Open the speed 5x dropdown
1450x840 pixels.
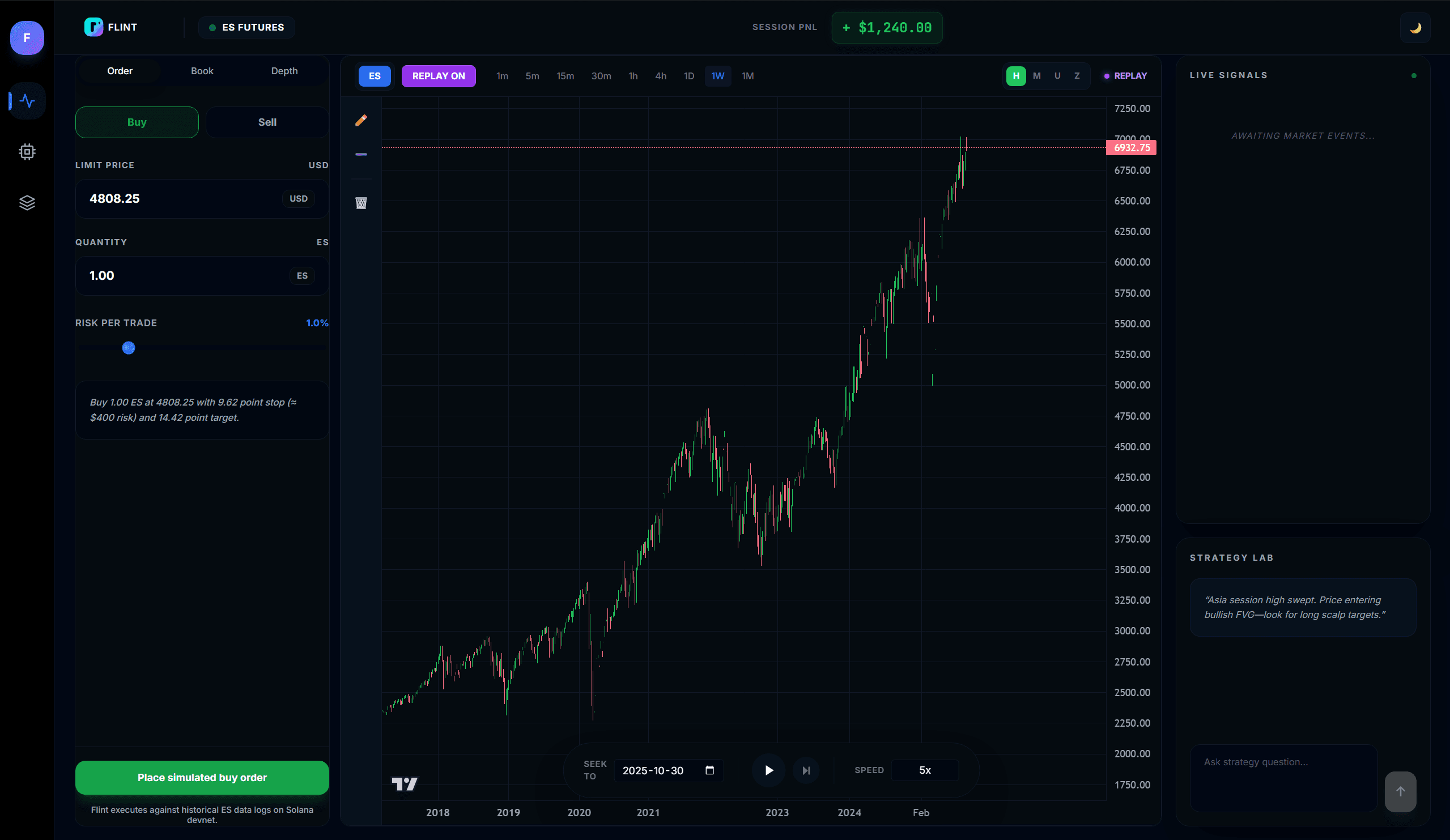[924, 770]
